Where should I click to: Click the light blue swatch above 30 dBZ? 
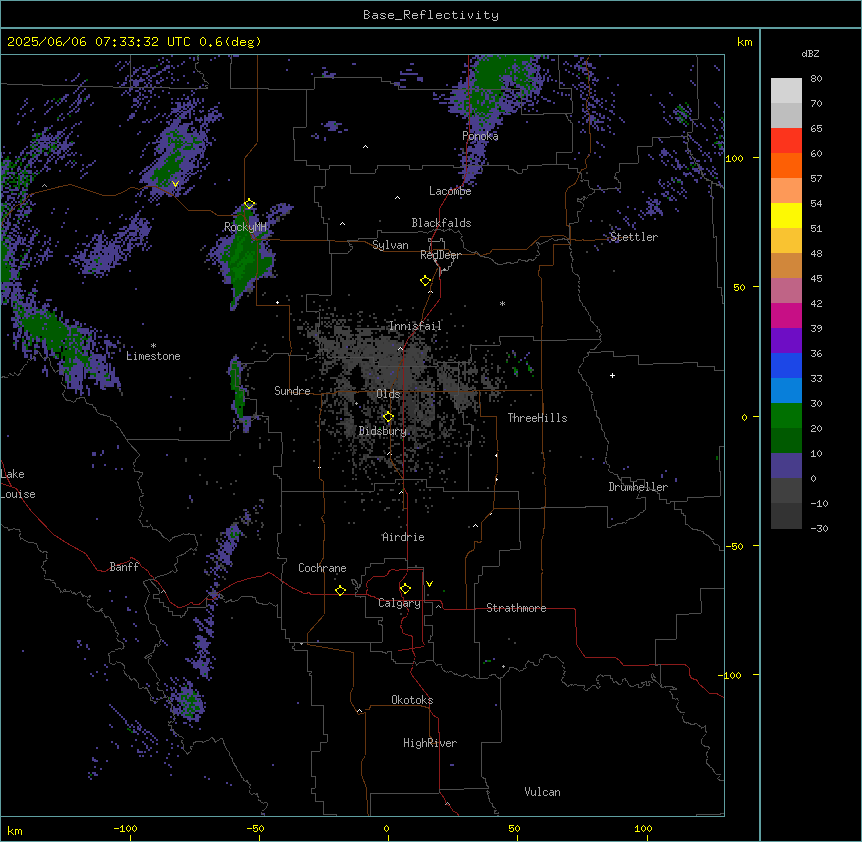point(786,391)
